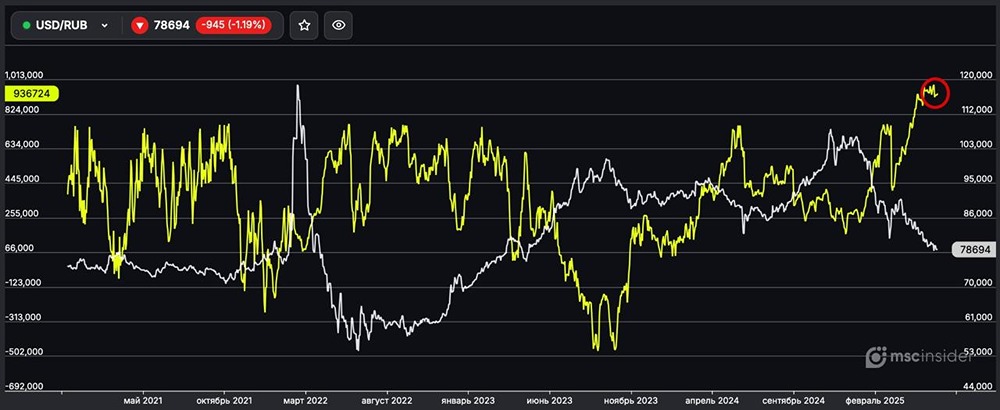This screenshot has width=1000, height=410.
Task: Click the 66,000 left axis tick
Action: pyautogui.click(x=22, y=249)
